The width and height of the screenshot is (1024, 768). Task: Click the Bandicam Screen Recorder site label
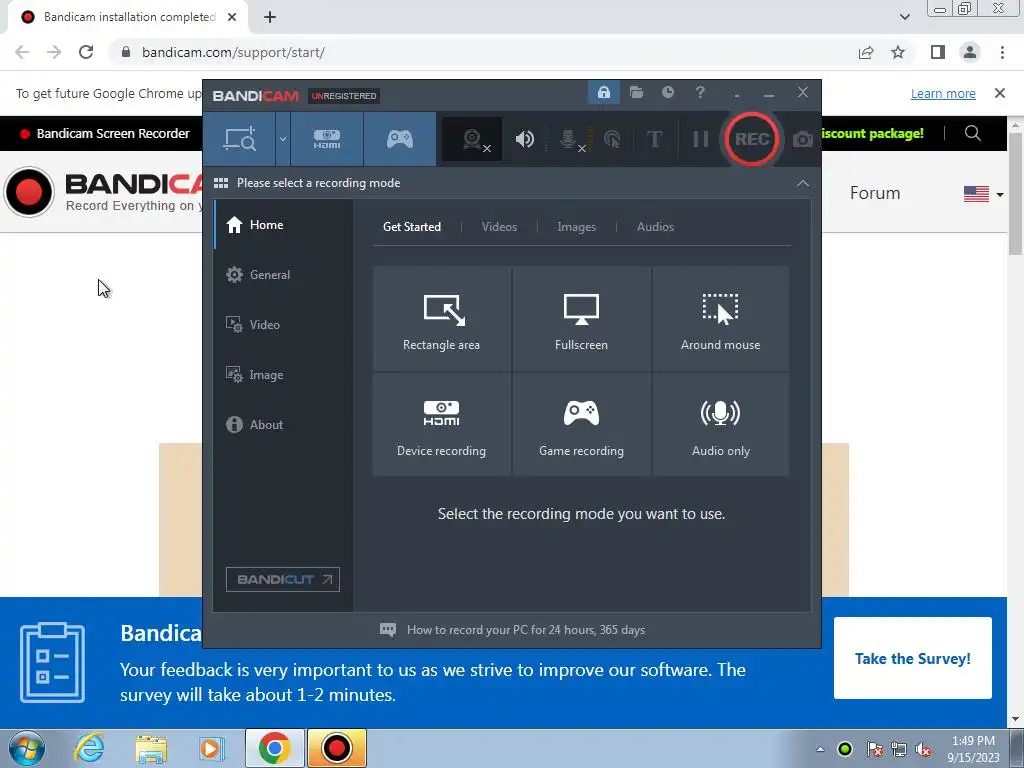[x=113, y=133]
